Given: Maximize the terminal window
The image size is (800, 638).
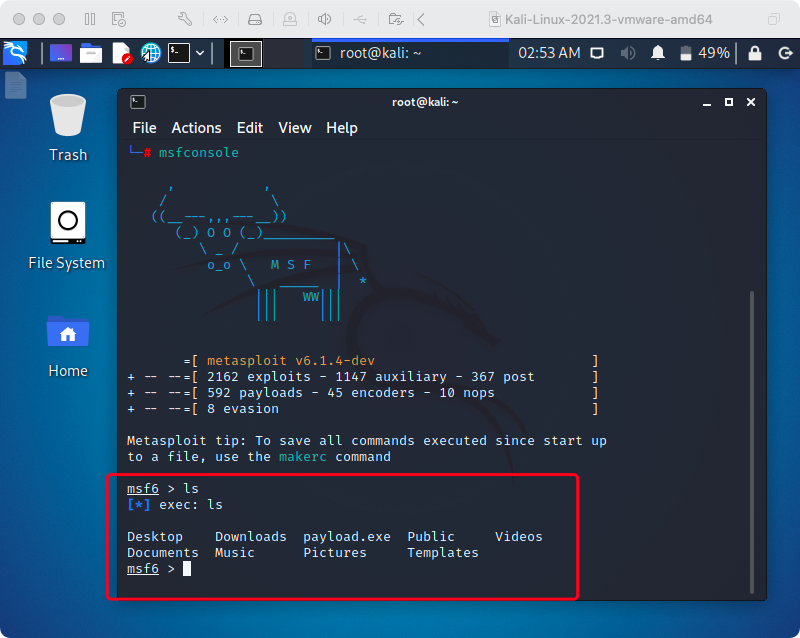Looking at the screenshot, I should 729,102.
